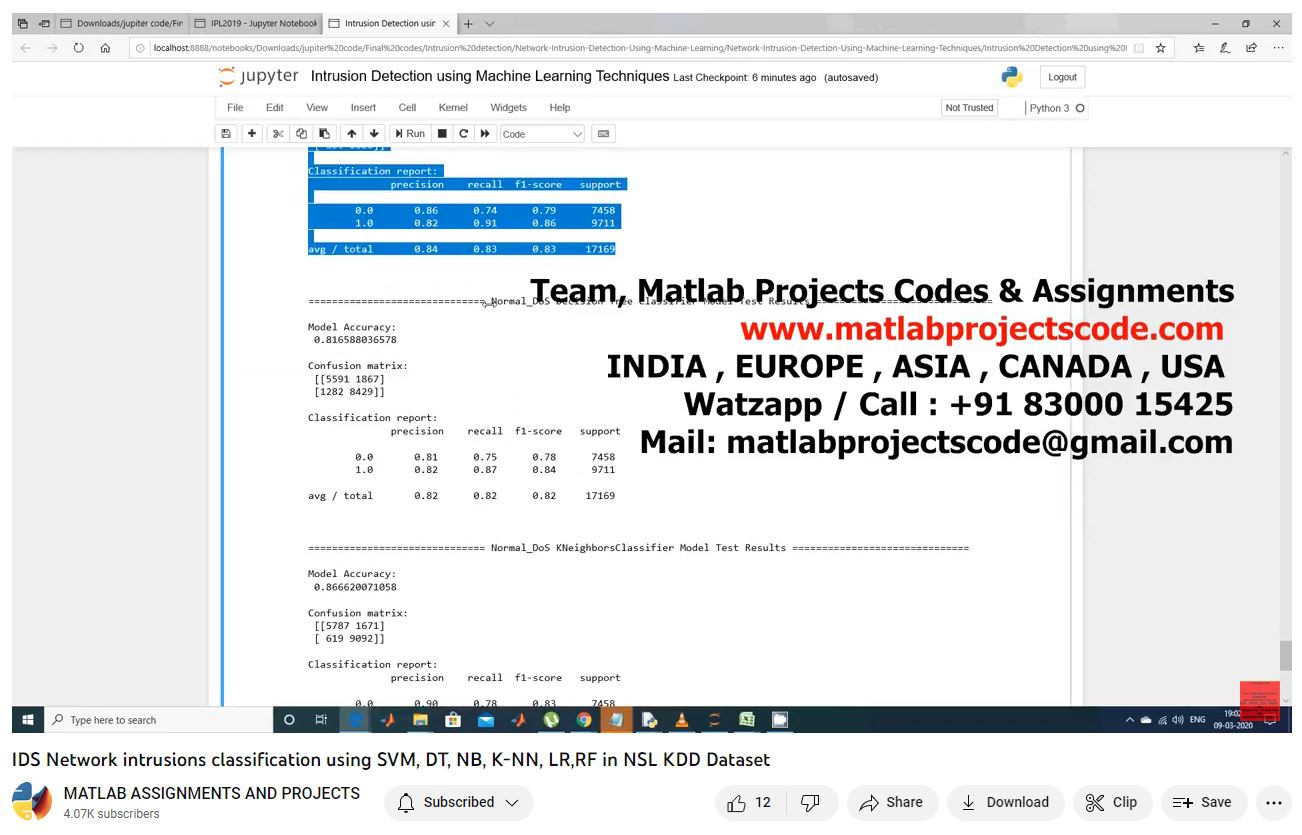Run the current cell with Run button
Viewport: 1302px width, 835px height.
click(409, 134)
